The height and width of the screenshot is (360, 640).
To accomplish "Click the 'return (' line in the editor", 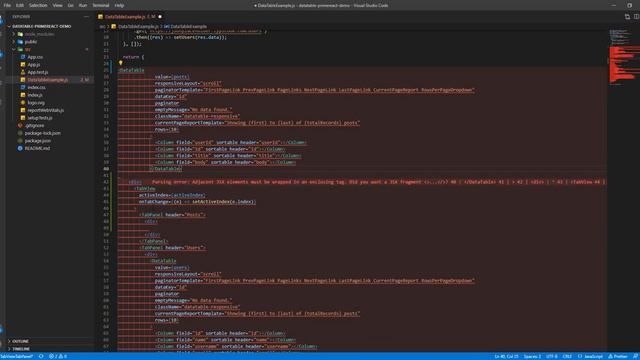I will [133, 57].
